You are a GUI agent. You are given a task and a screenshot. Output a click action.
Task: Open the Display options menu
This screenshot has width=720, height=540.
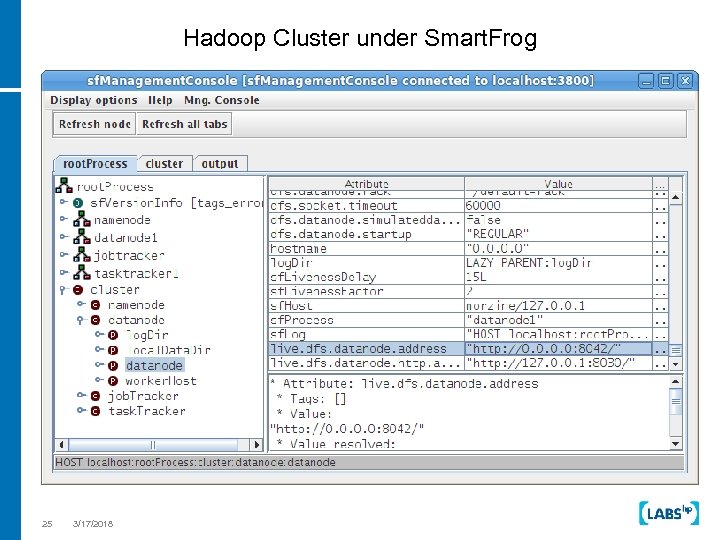click(x=94, y=100)
